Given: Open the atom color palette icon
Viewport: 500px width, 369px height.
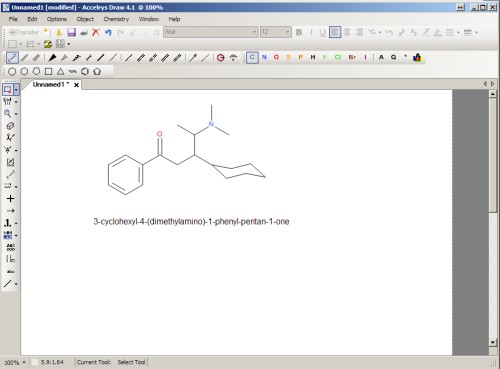Looking at the screenshot, I should [x=417, y=57].
